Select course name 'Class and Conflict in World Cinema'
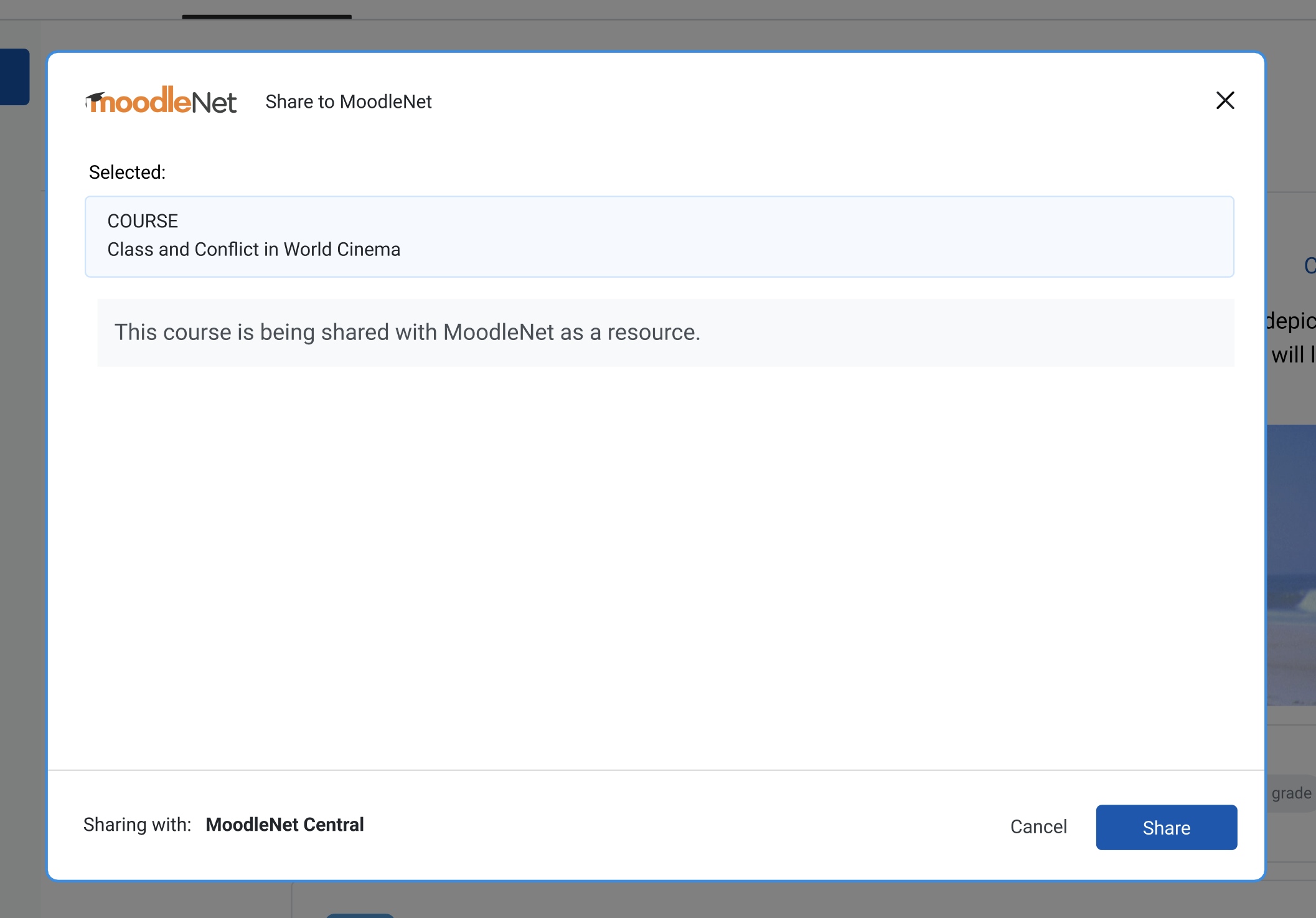The height and width of the screenshot is (918, 1316). coord(254,249)
